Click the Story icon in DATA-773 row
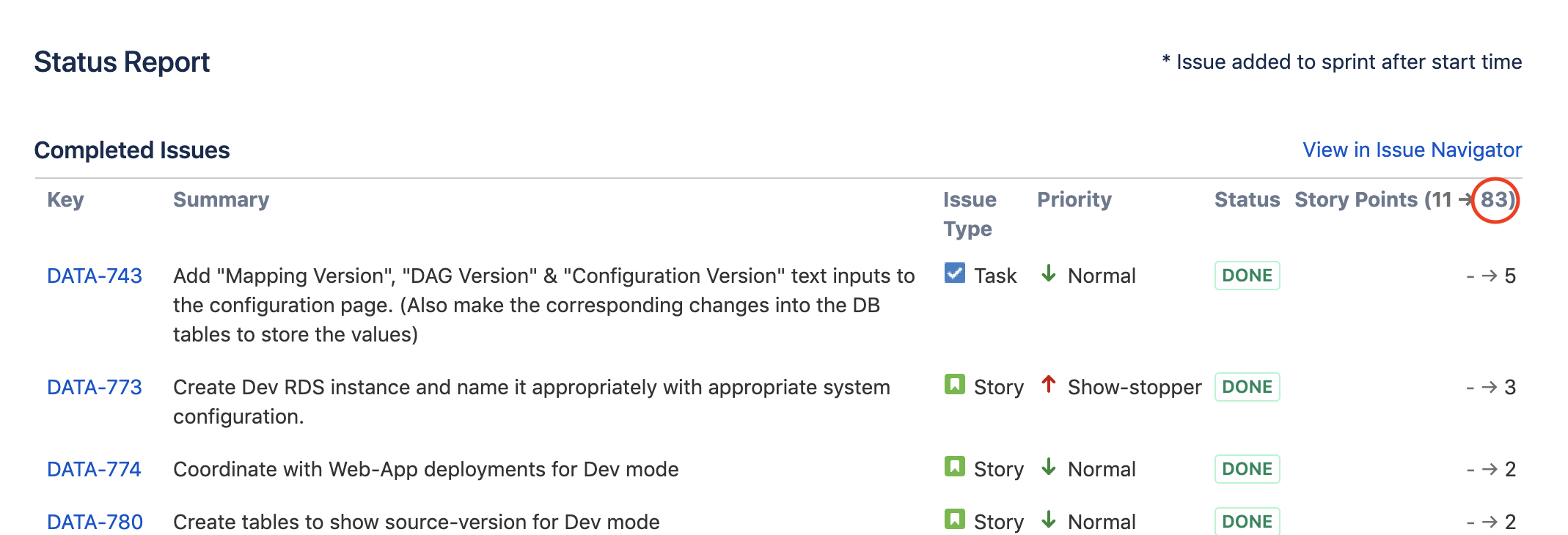This screenshot has width=1568, height=535. [954, 385]
